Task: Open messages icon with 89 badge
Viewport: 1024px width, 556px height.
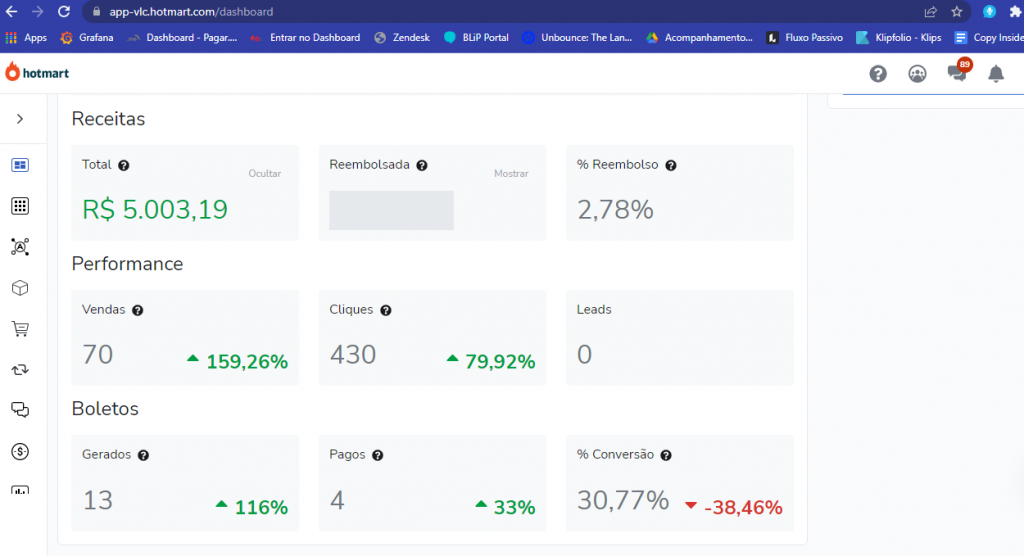Action: click(958, 72)
